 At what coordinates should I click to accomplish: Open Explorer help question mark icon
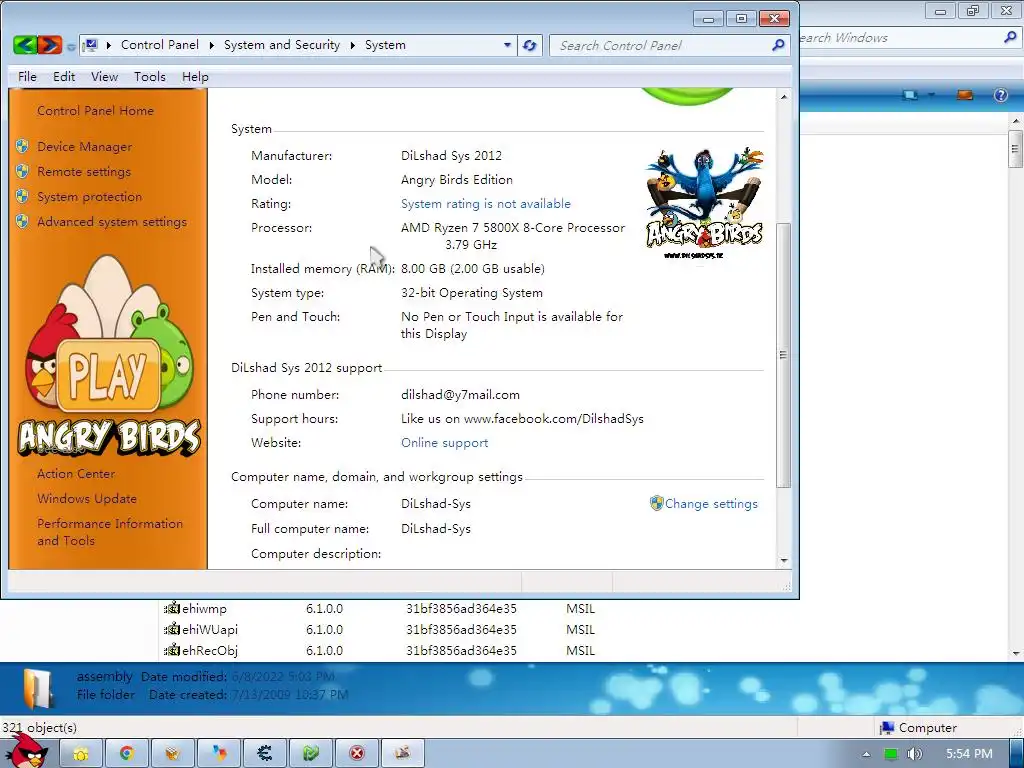(x=1000, y=95)
